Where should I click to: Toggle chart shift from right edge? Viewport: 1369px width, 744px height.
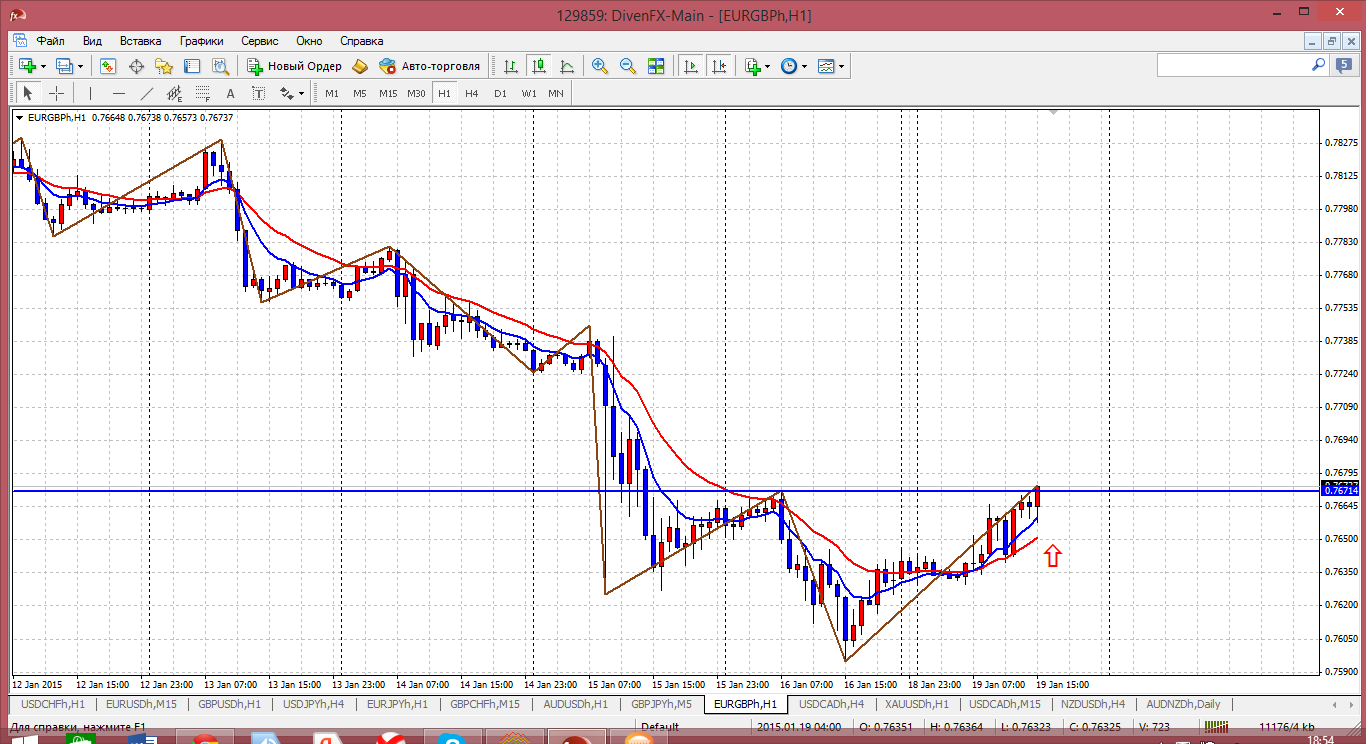[x=718, y=66]
